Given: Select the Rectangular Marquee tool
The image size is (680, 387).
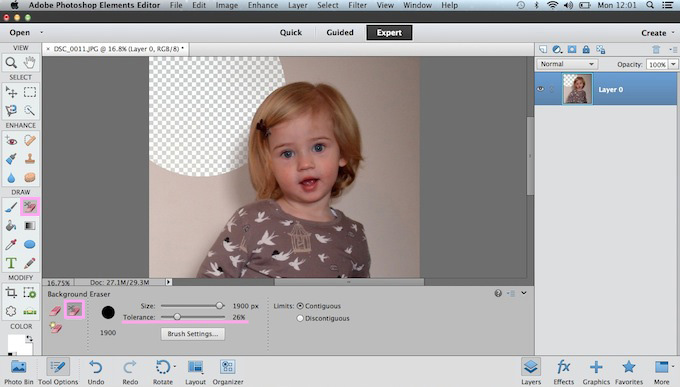Looking at the screenshot, I should 29,92.
